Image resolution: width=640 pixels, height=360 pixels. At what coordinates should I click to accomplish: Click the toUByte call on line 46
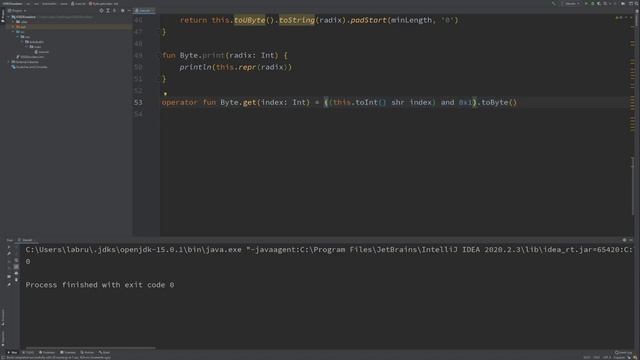tap(249, 20)
